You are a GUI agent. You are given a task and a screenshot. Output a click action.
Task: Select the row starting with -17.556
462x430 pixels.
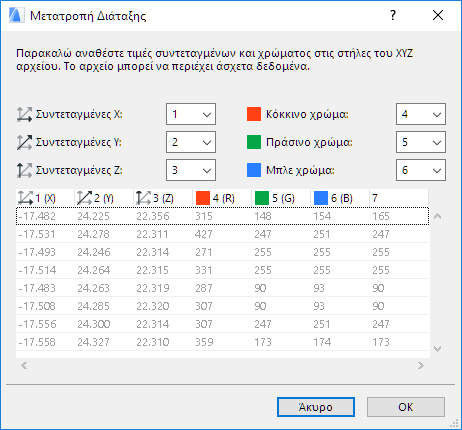pyautogui.click(x=222, y=324)
